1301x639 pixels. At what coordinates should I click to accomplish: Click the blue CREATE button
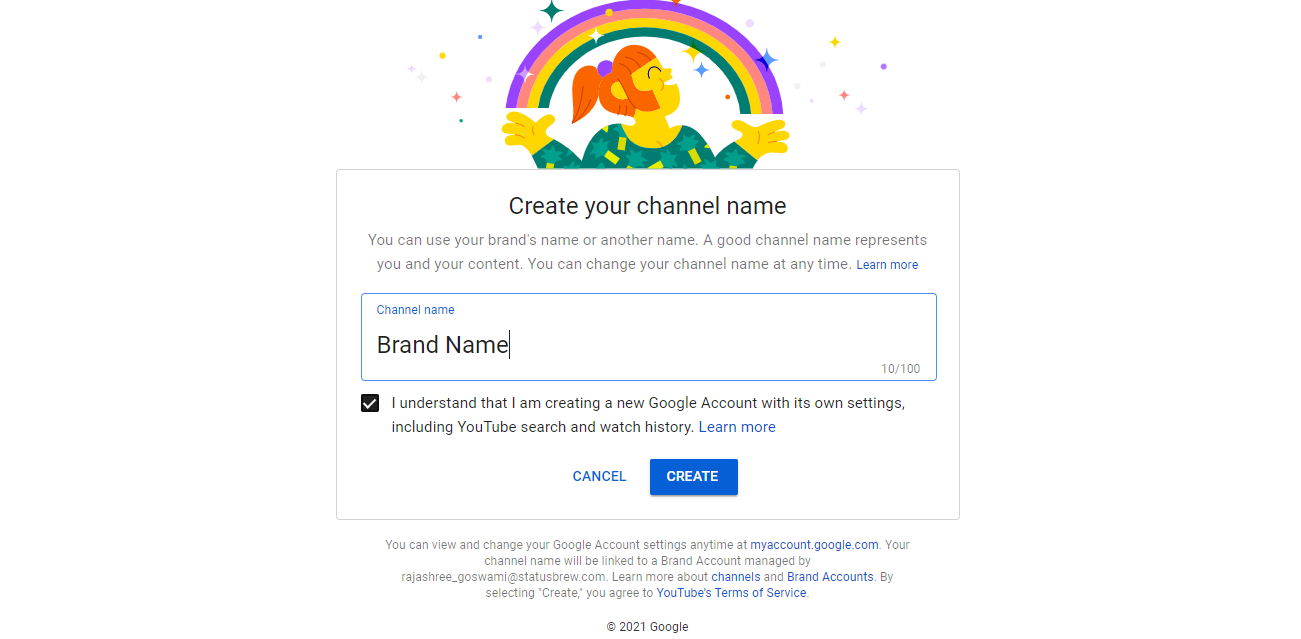(693, 477)
